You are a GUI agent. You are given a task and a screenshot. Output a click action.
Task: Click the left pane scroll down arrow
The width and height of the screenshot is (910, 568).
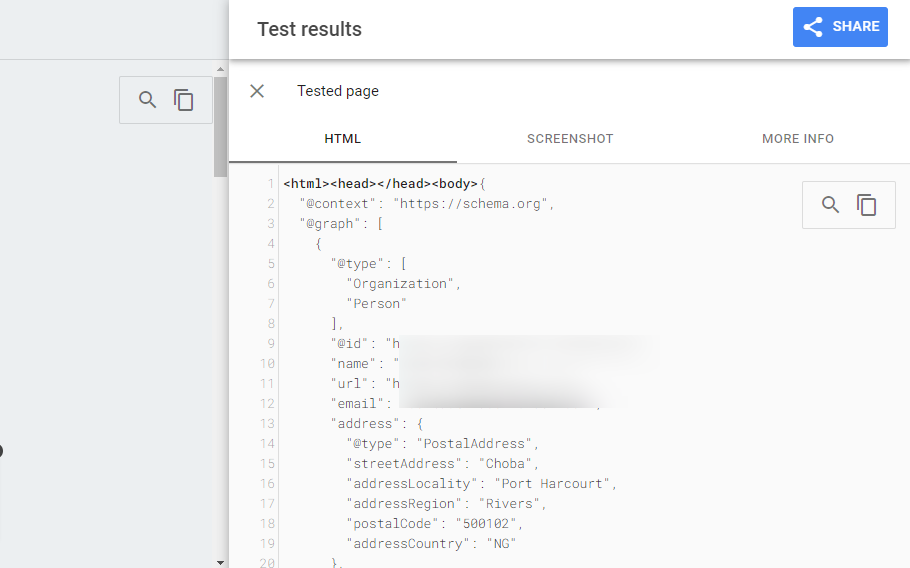click(220, 562)
